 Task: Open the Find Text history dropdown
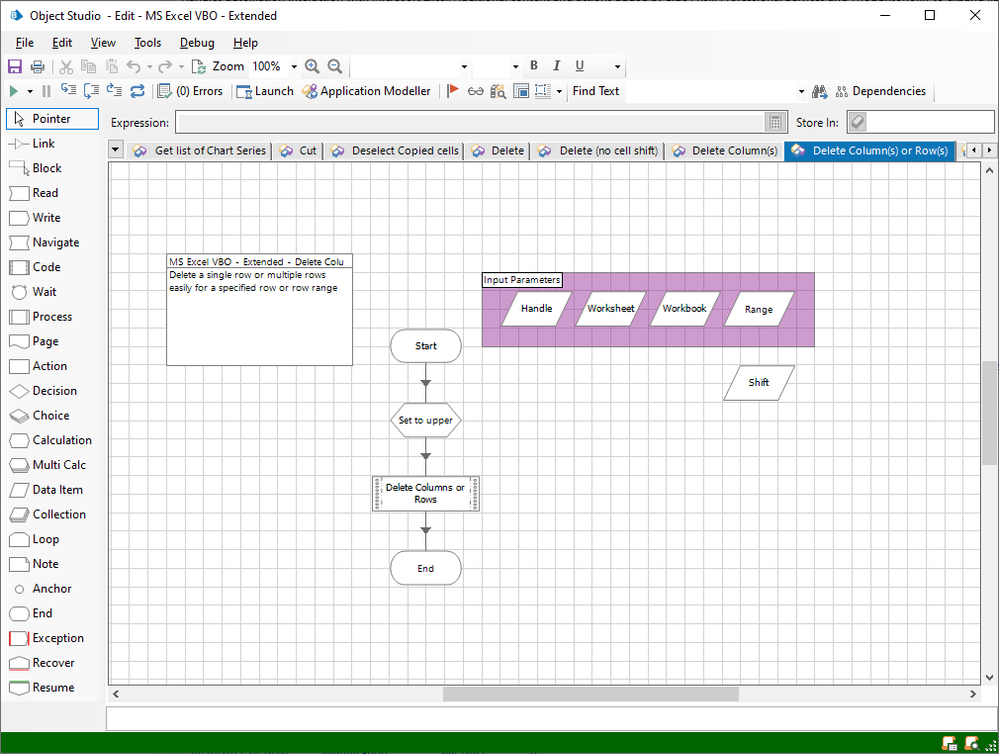pyautogui.click(x=801, y=92)
